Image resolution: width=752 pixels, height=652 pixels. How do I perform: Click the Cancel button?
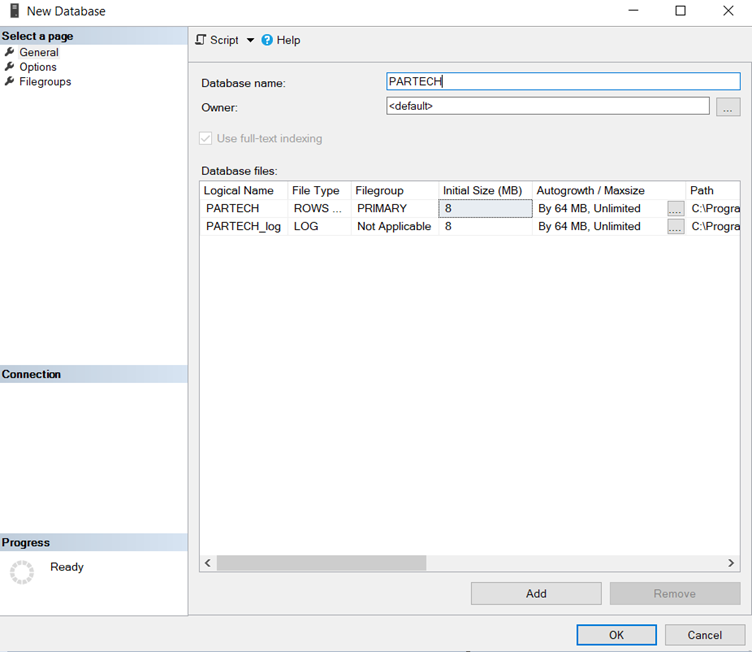click(x=705, y=635)
